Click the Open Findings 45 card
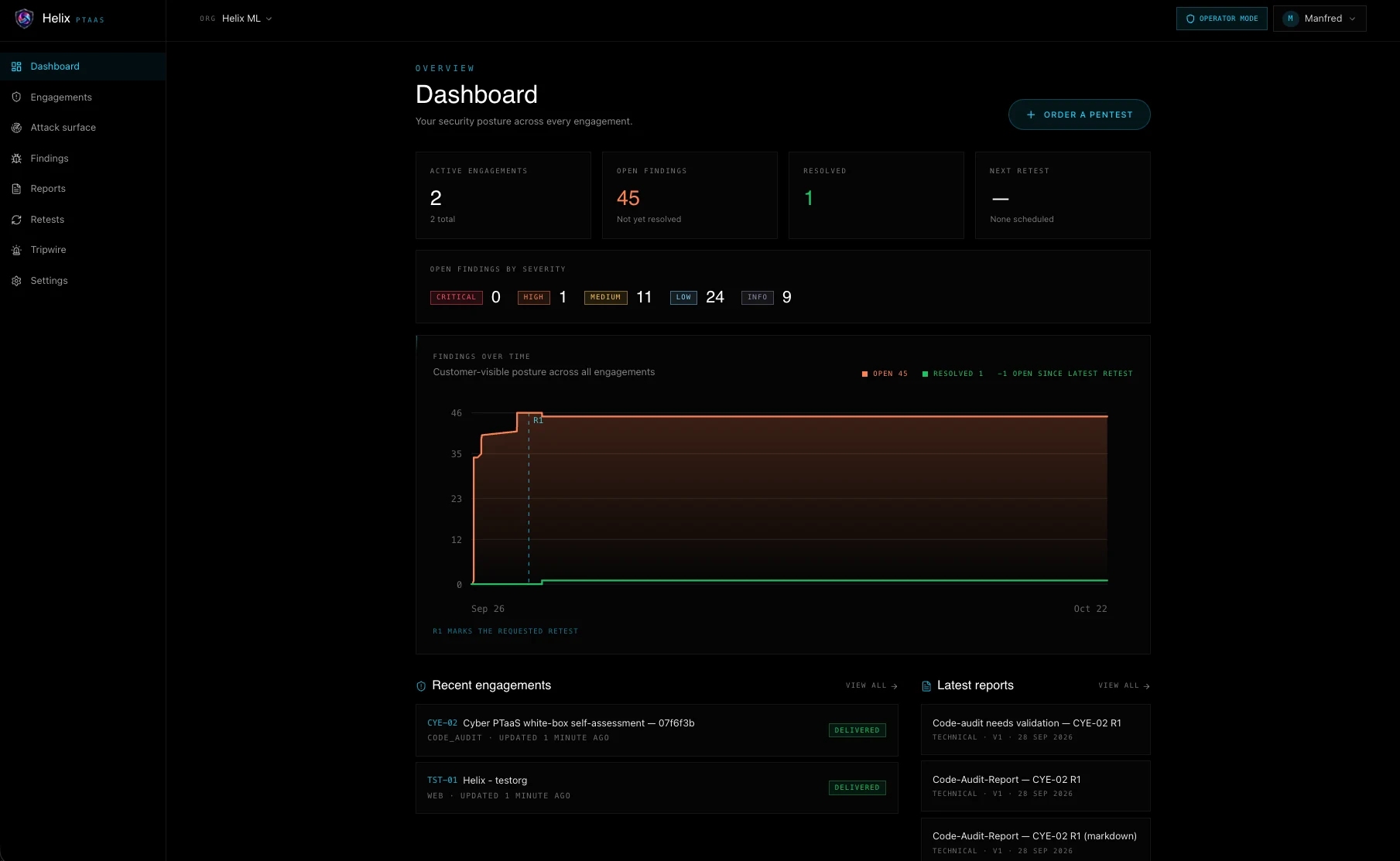This screenshot has width=1400, height=861. click(690, 195)
